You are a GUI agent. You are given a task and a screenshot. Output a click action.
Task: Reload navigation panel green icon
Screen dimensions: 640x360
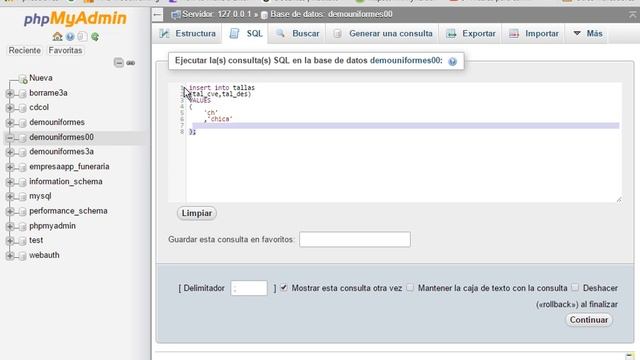(95, 37)
